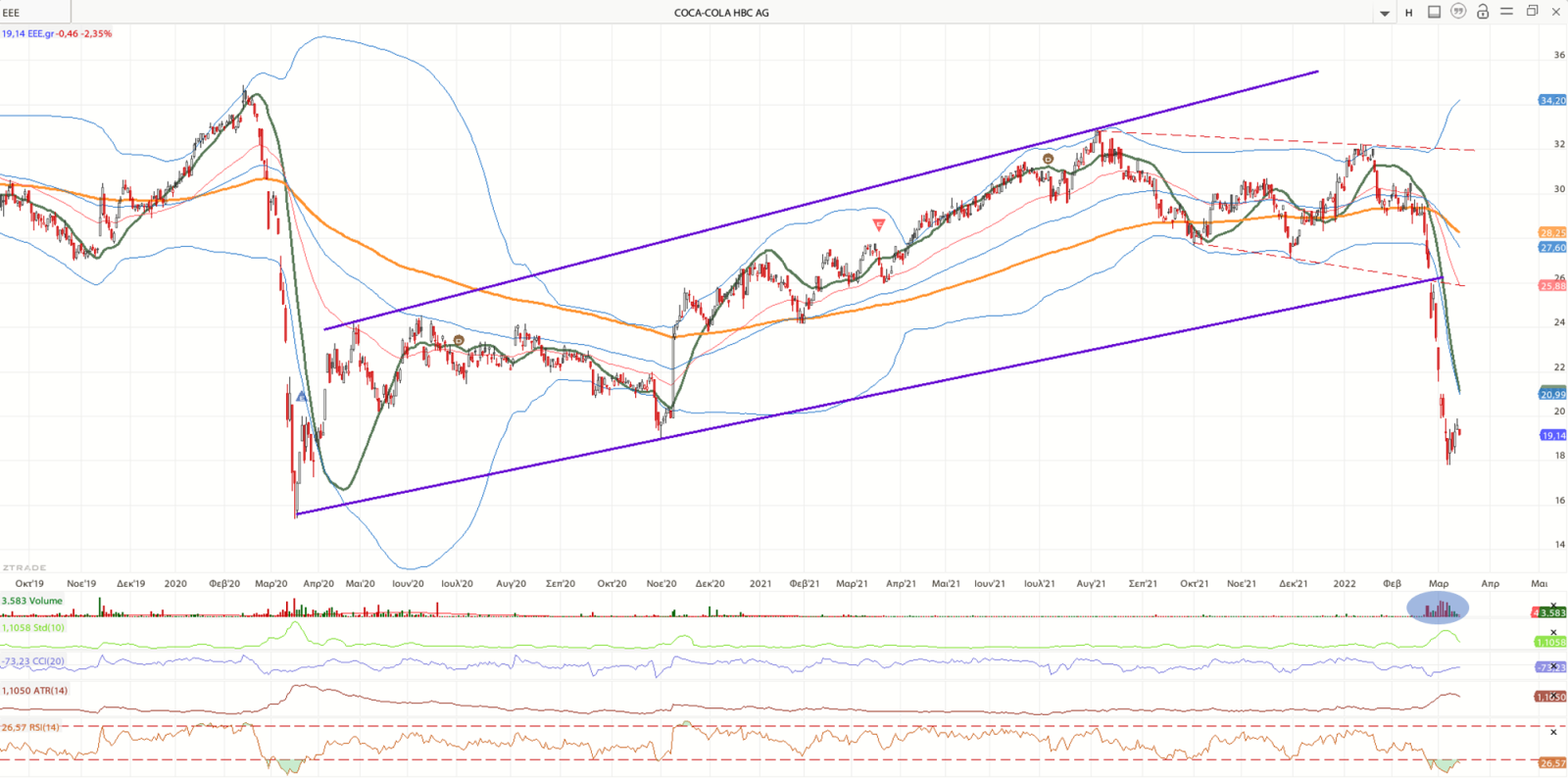This screenshot has height=778, width=1568.
Task: Click the 19,14 last price tag
Action: pos(1552,435)
